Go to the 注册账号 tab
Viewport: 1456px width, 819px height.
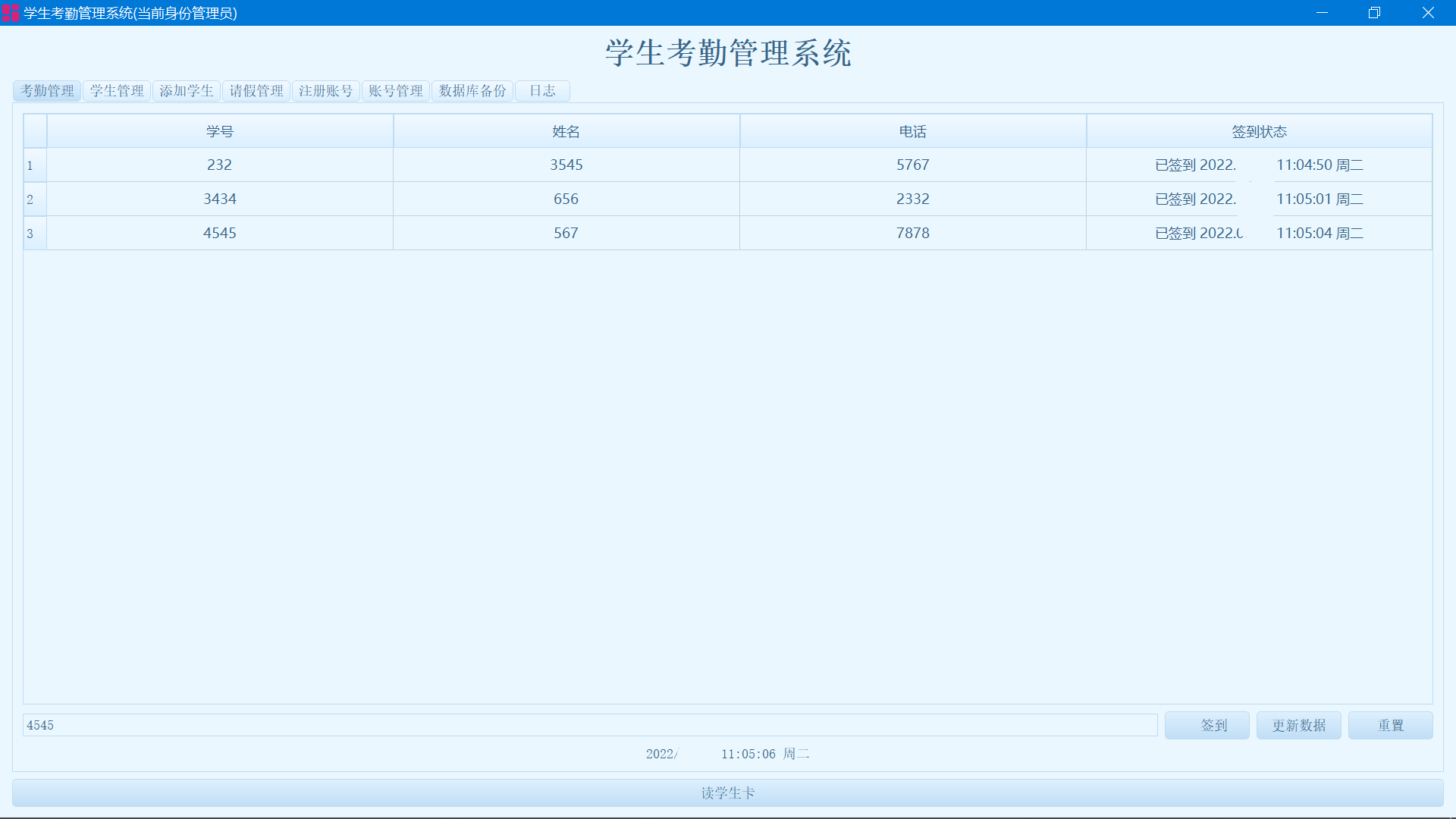point(326,91)
